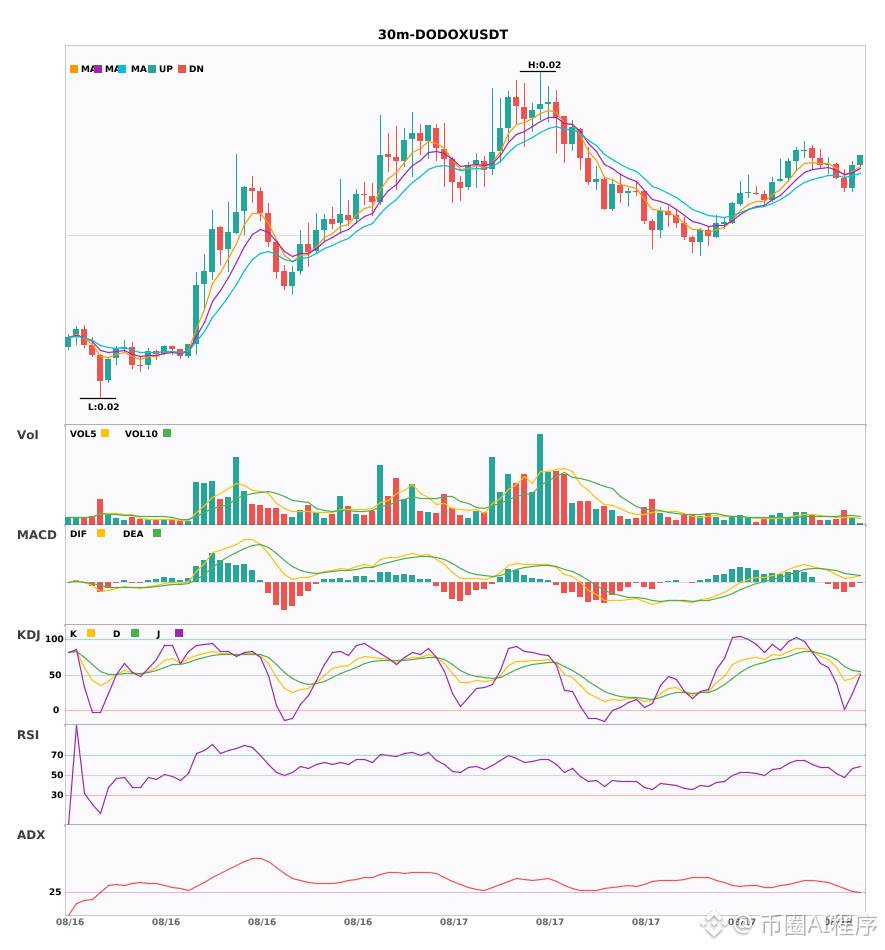This screenshot has width=885, height=950.
Task: Click the tallest teal volume bar
Action: pos(540,479)
